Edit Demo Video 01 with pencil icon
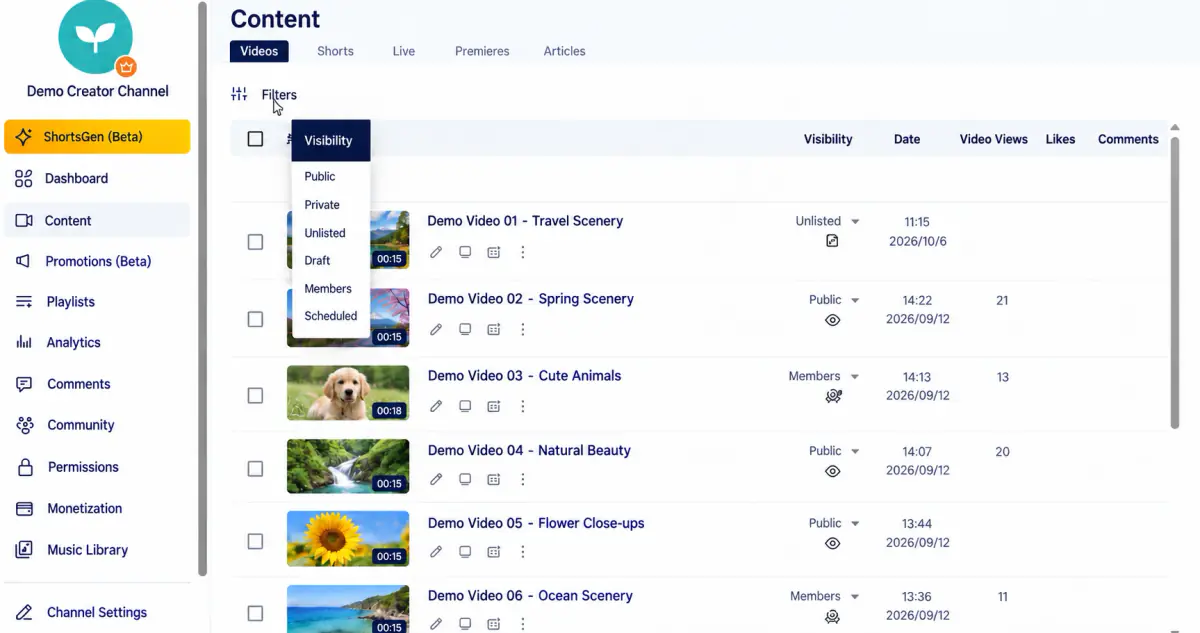Screen dimensions: 1200x633 click(436, 252)
